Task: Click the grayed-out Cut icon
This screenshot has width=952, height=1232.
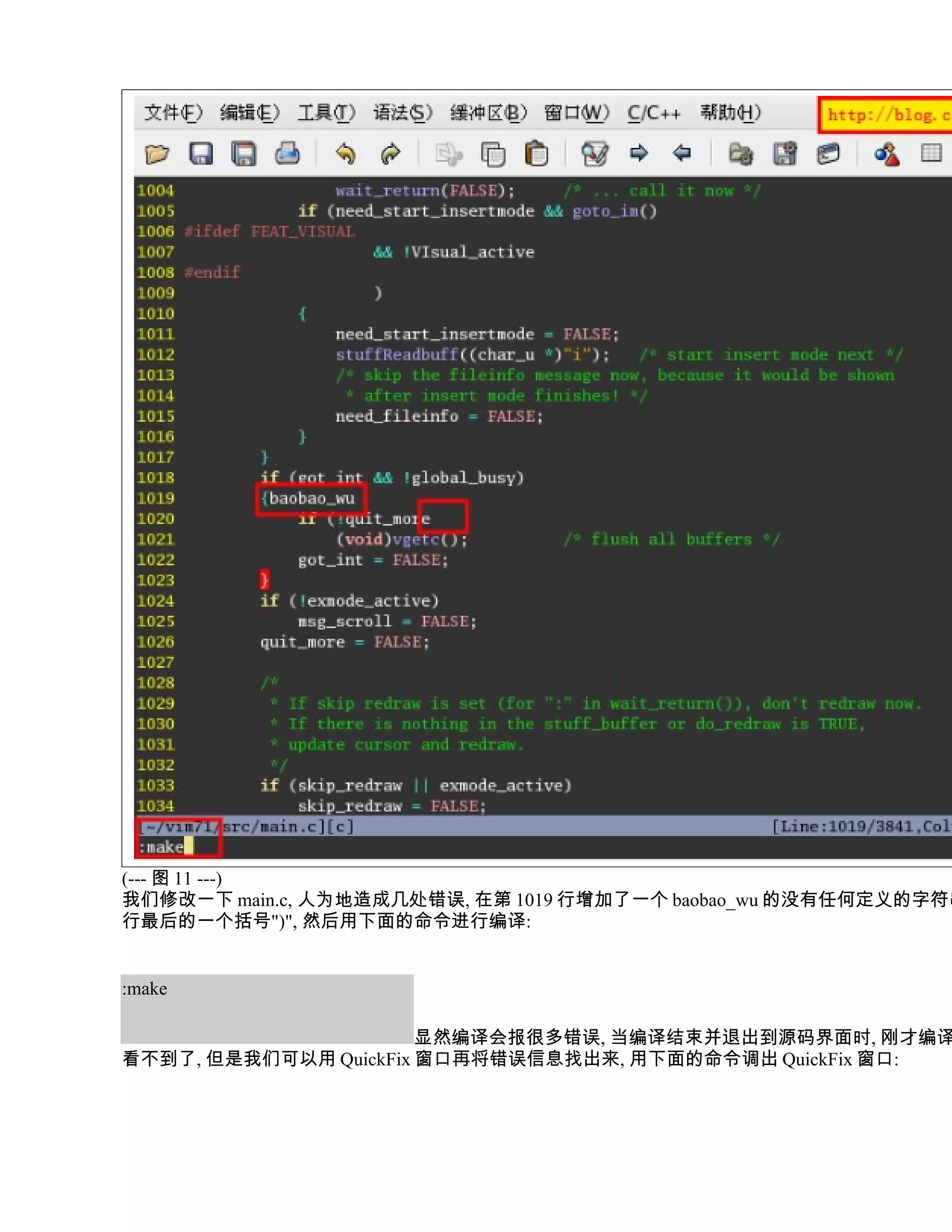Action: (449, 153)
